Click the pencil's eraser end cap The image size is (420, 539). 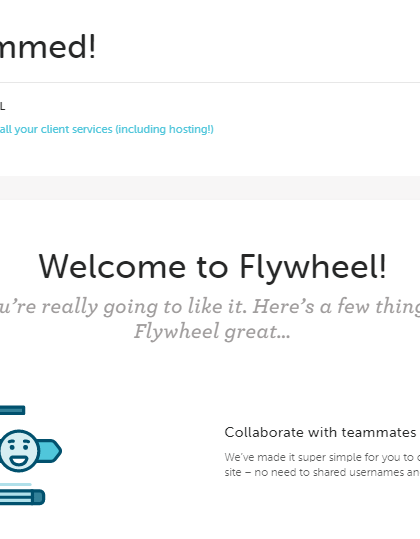pyautogui.click(x=39, y=497)
